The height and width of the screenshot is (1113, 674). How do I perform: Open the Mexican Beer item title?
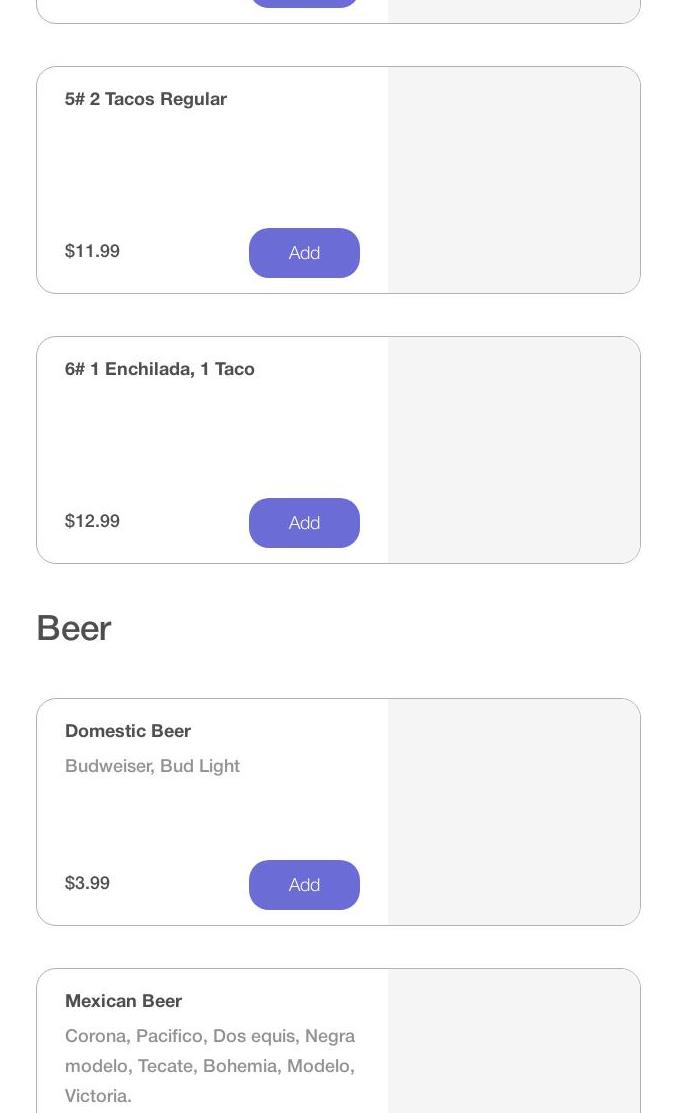coord(124,1001)
